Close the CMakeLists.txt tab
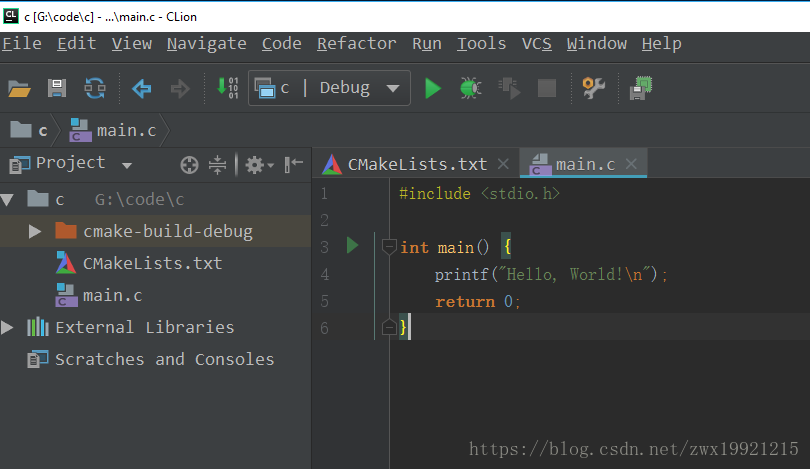The image size is (810, 469). click(503, 164)
